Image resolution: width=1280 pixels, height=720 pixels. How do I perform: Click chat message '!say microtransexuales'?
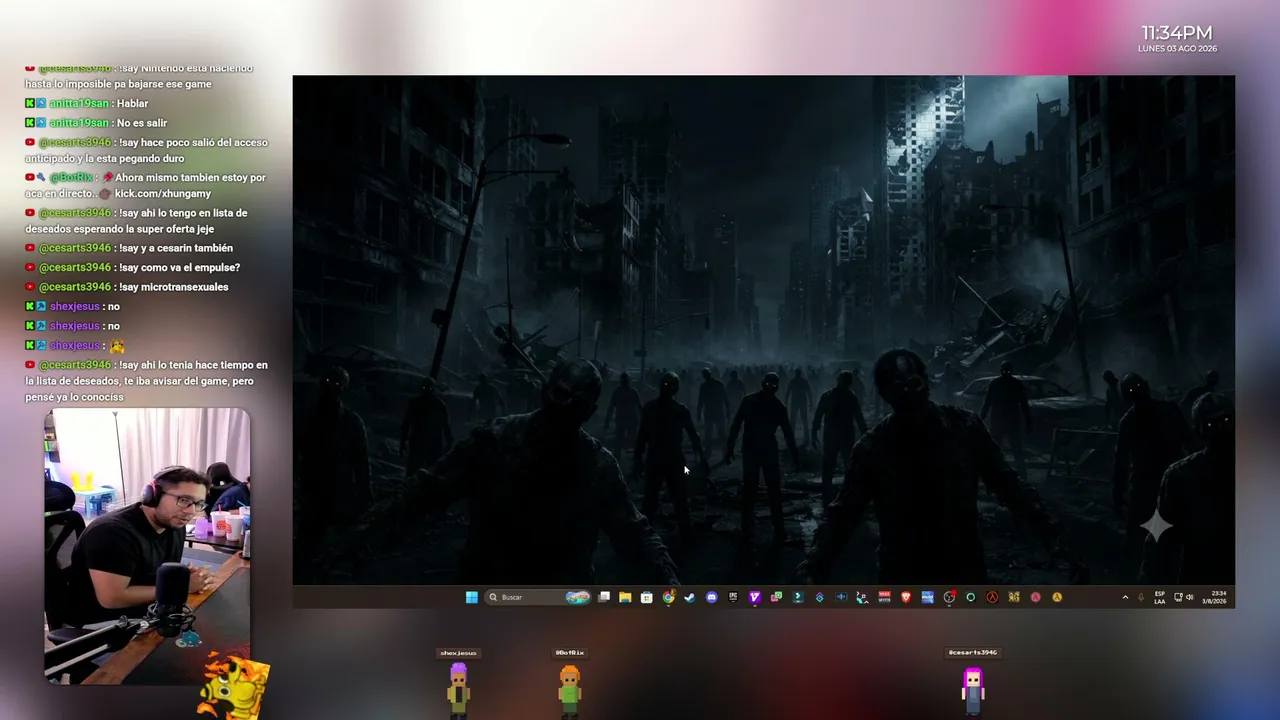tap(173, 287)
